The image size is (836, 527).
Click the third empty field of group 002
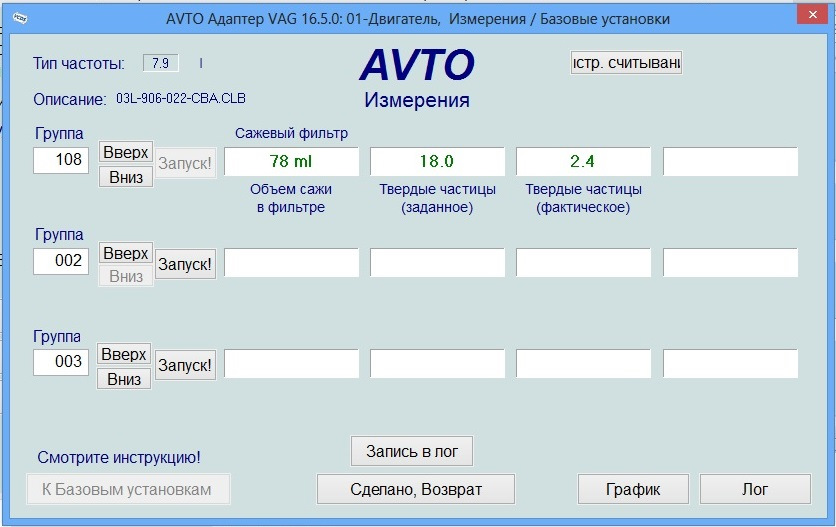click(583, 262)
